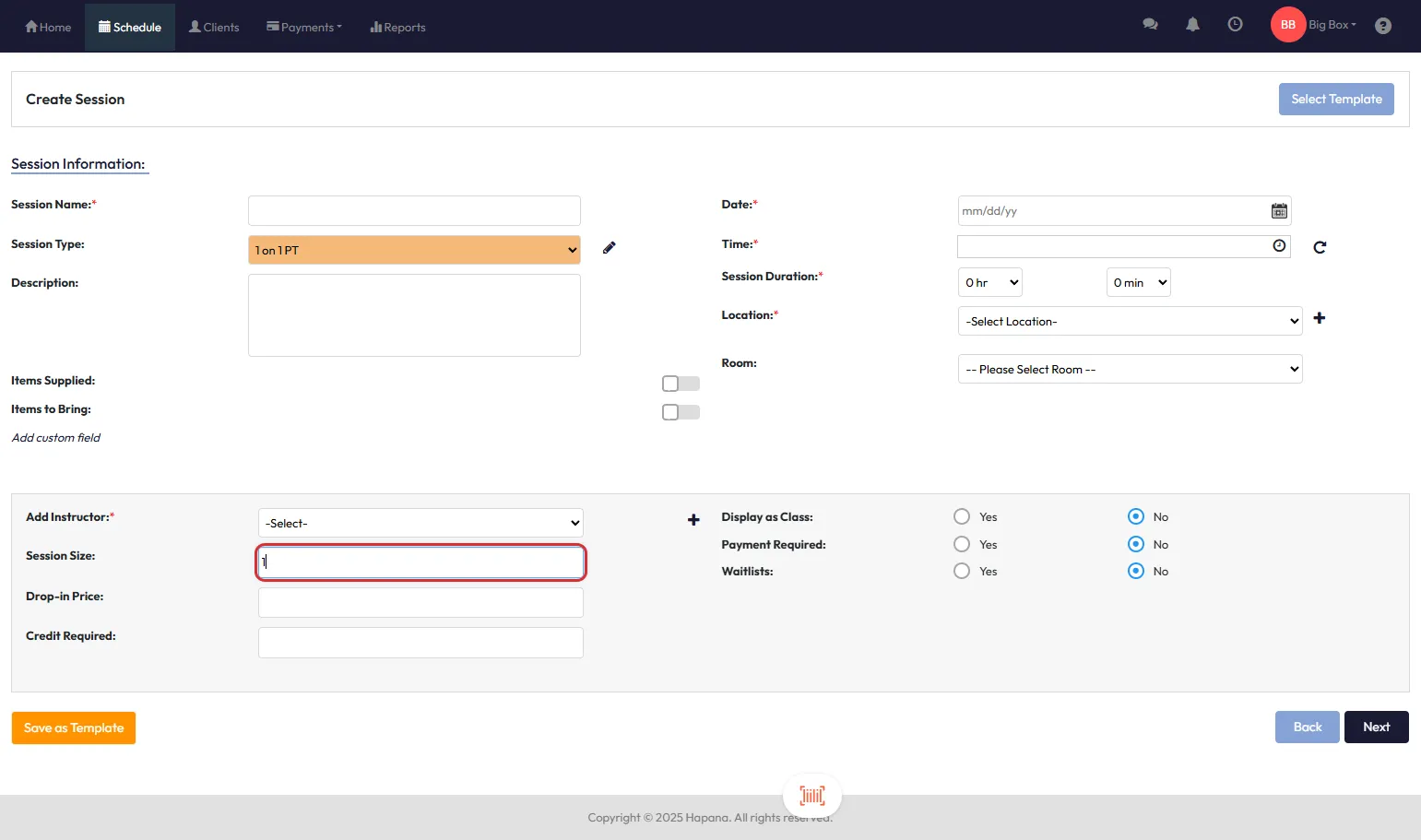
Task: Click the refresh icon next to Time
Action: point(1320,247)
